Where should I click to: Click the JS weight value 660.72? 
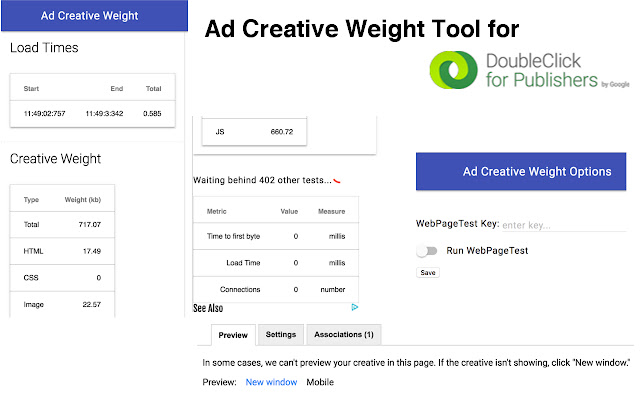pyautogui.click(x=282, y=132)
